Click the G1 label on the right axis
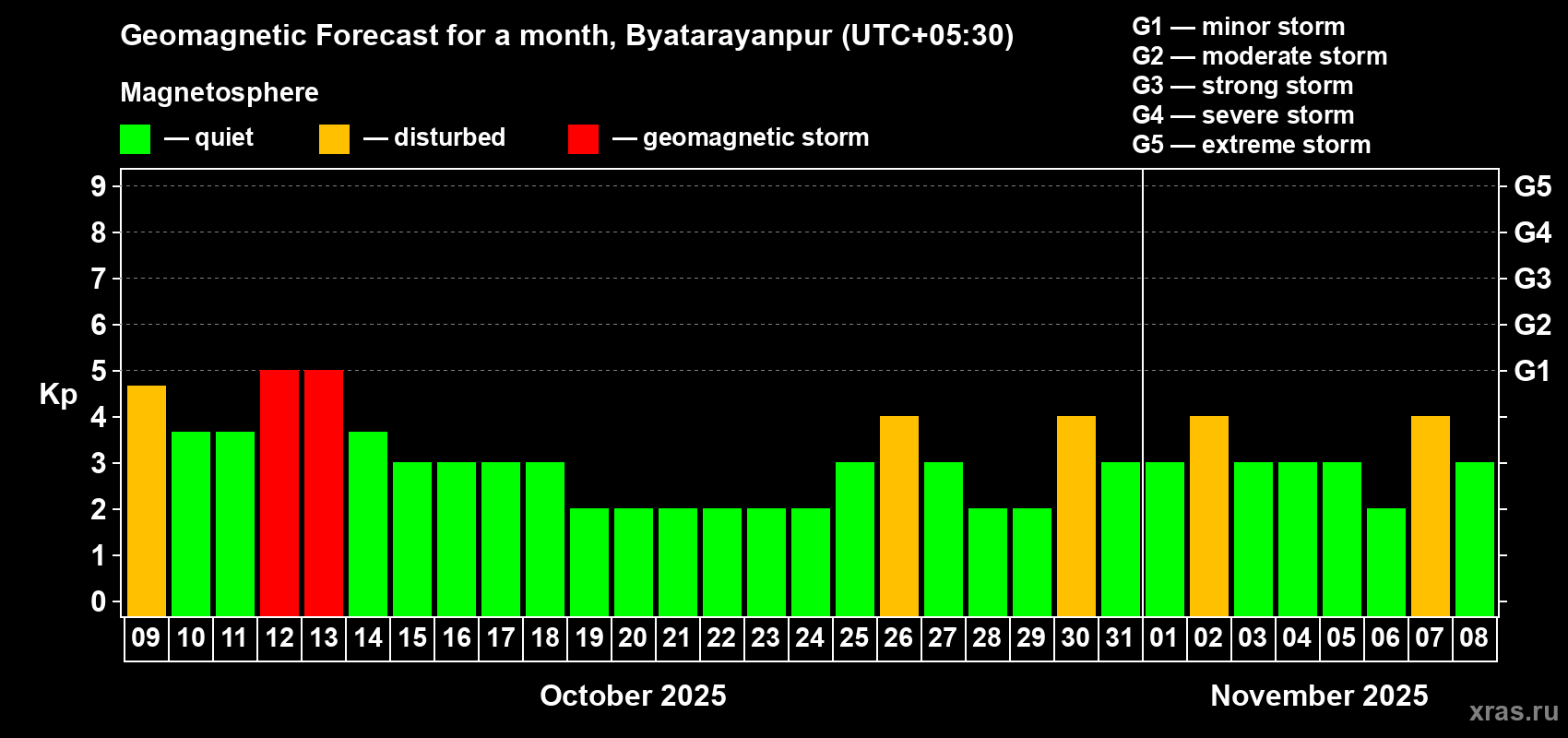 coord(1532,371)
